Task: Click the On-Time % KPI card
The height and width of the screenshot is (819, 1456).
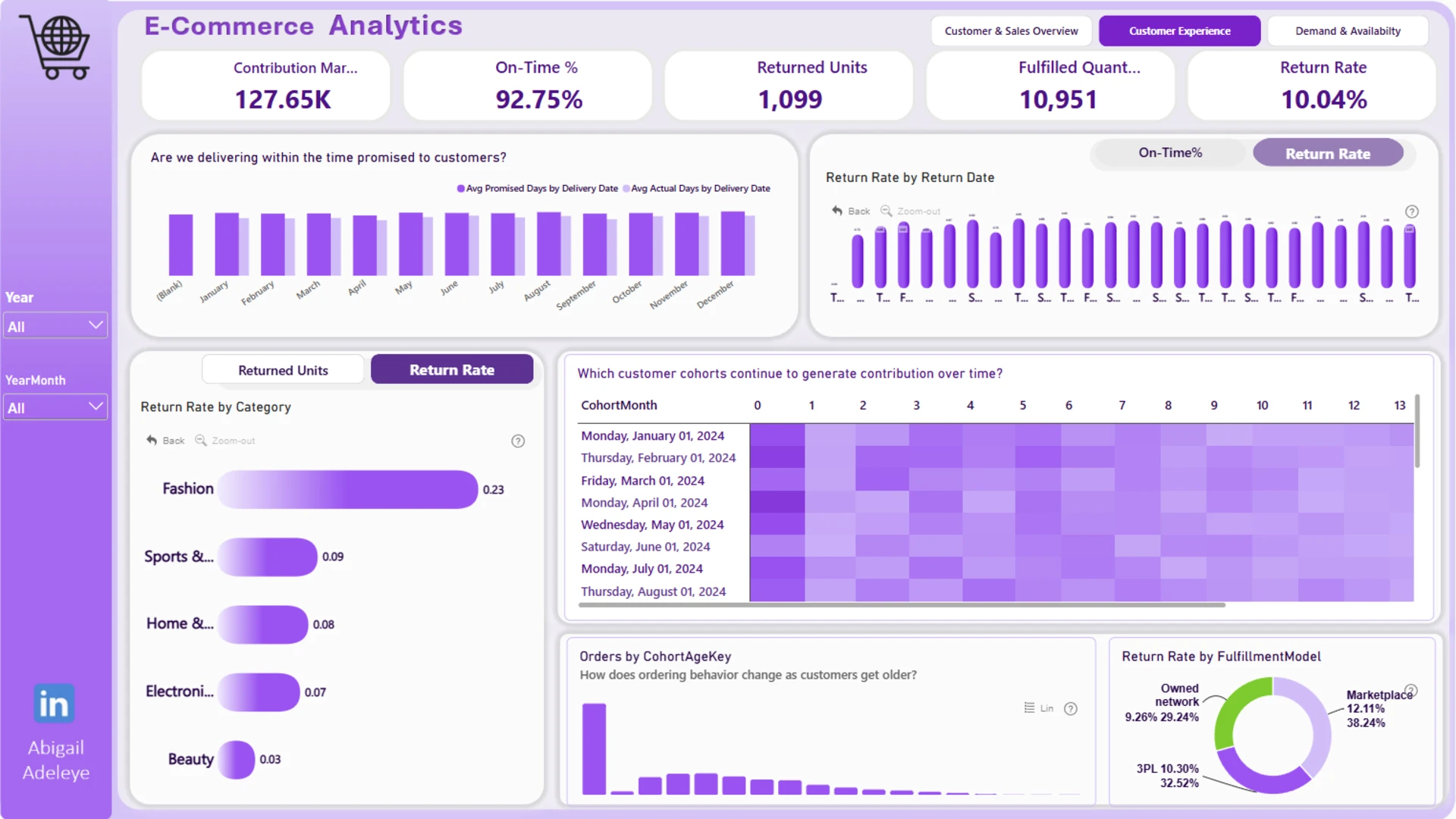Action: tap(528, 85)
